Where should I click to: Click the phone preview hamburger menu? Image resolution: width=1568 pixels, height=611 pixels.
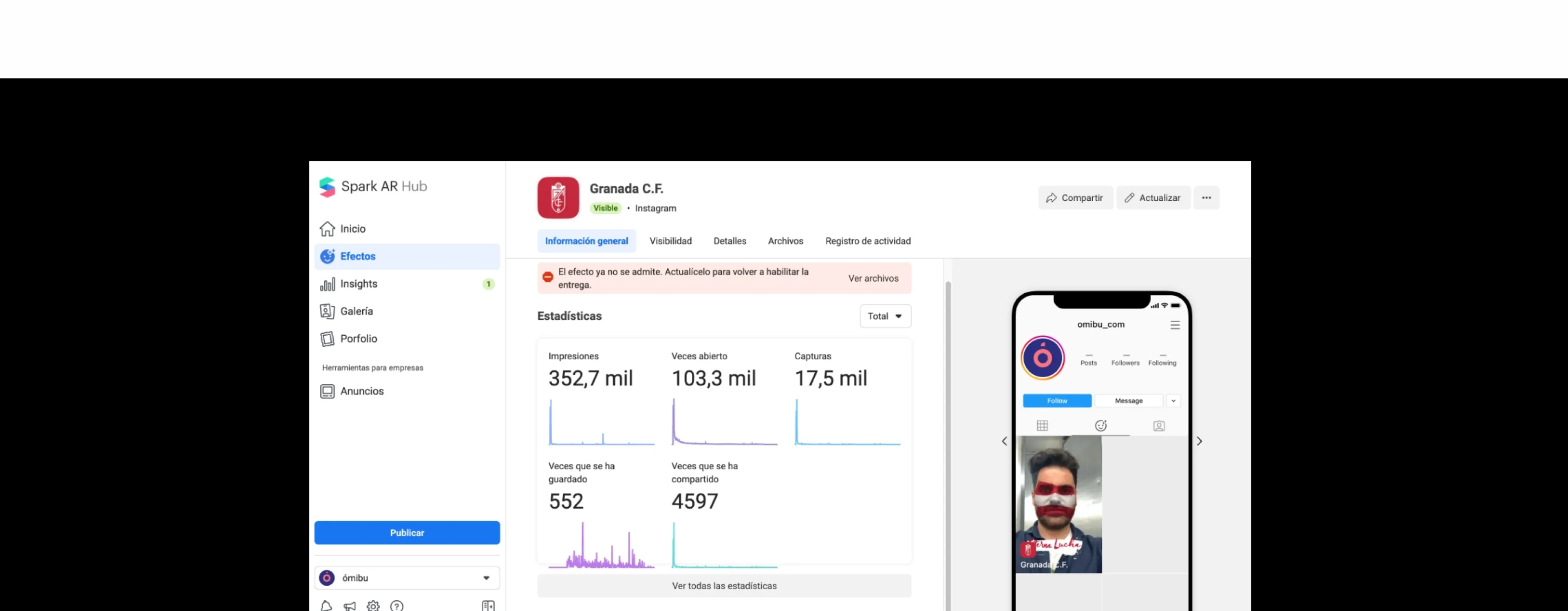(x=1176, y=325)
